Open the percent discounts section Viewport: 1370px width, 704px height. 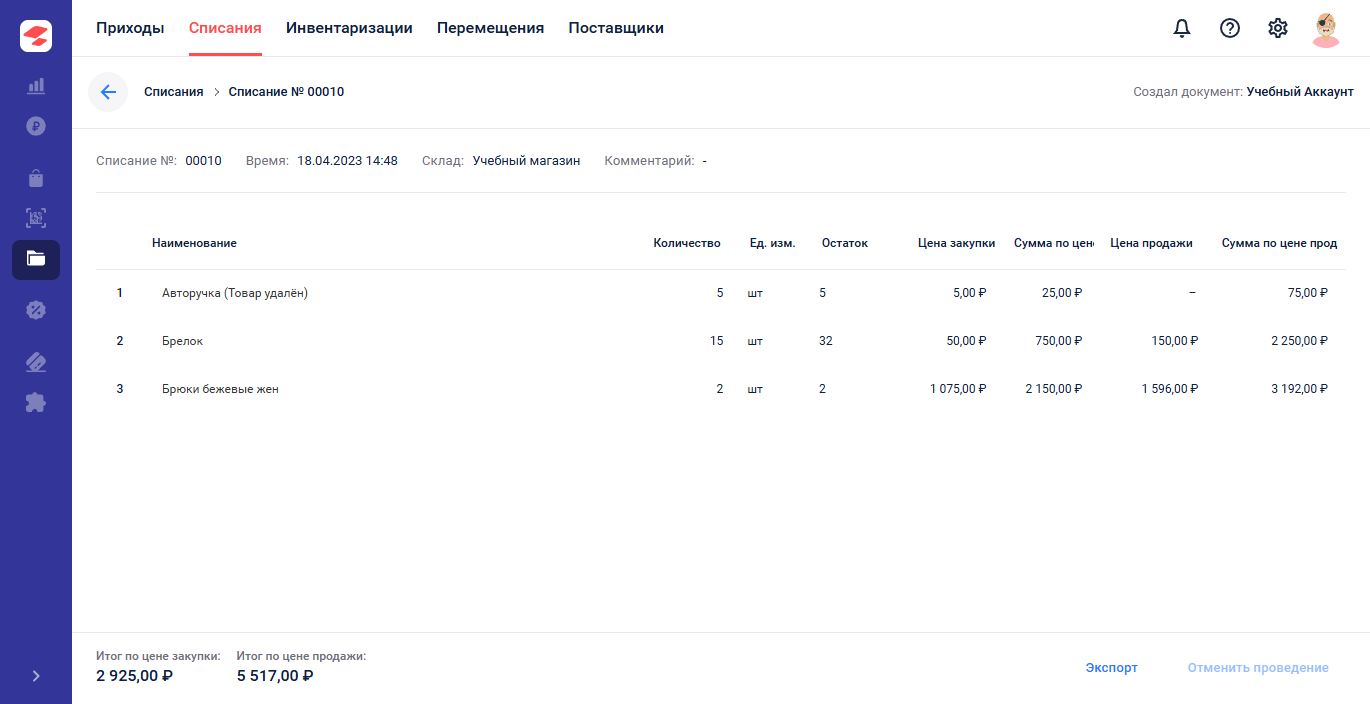coord(36,310)
